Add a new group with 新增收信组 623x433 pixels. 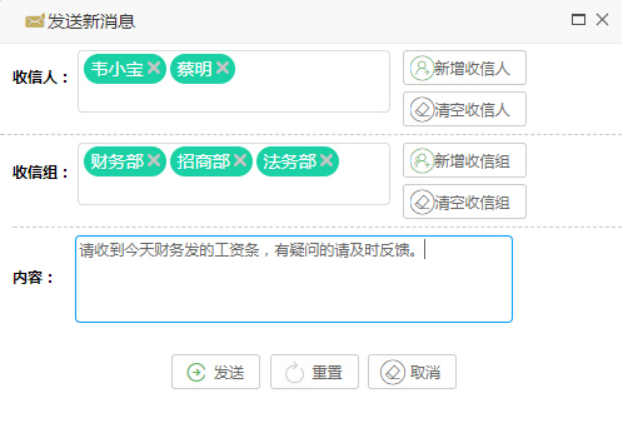coord(464,160)
